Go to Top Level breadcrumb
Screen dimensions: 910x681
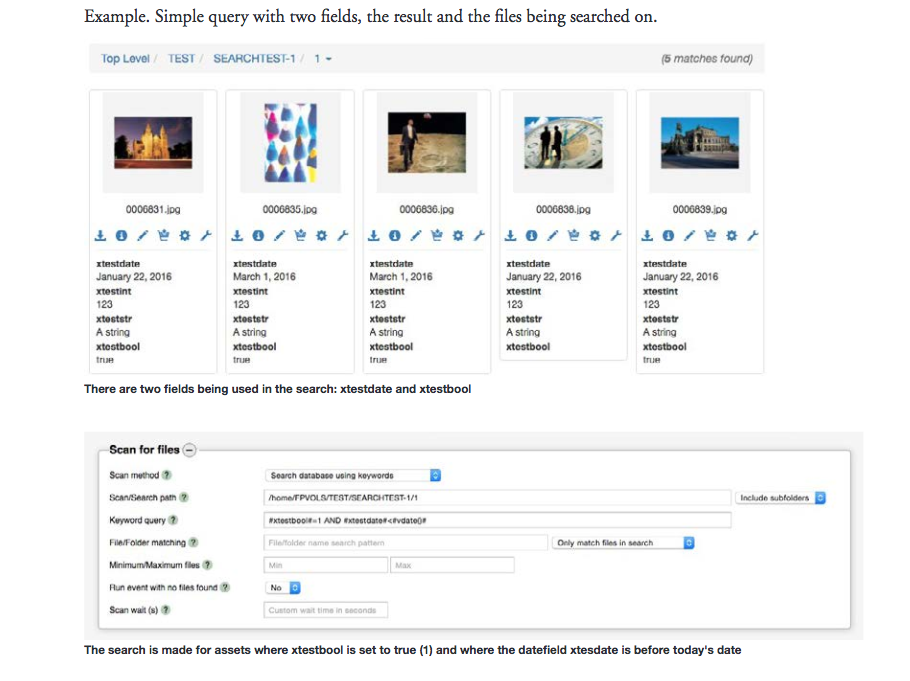(x=125, y=59)
